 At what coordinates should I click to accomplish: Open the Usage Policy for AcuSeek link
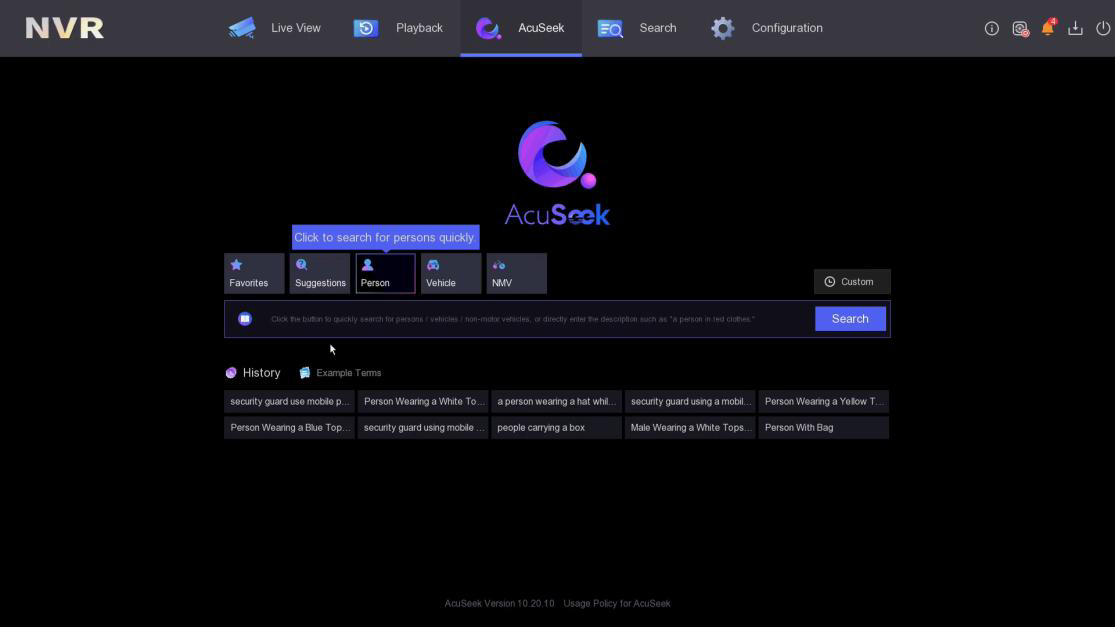(617, 604)
